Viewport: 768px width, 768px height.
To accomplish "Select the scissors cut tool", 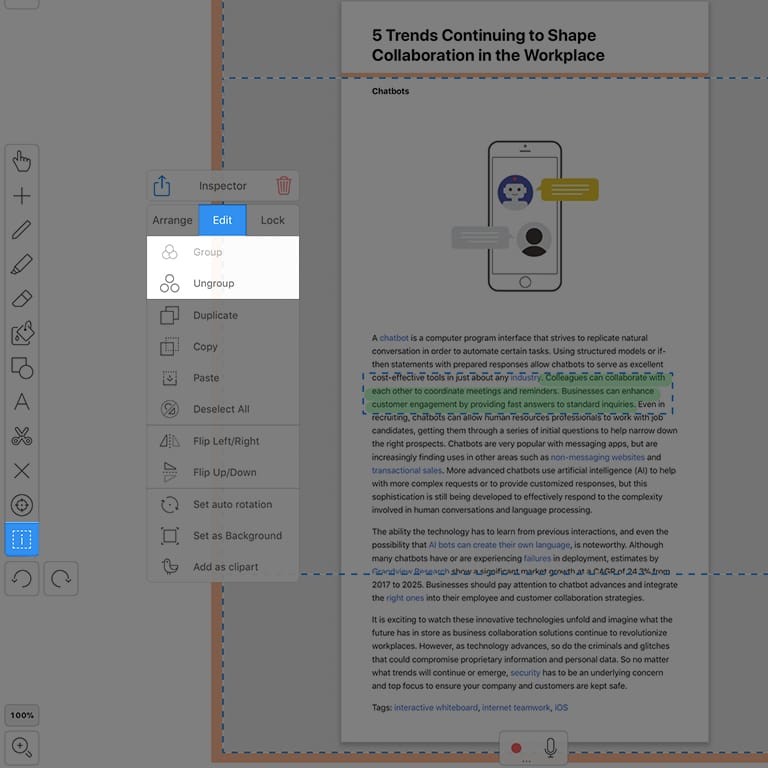I will click(22, 436).
